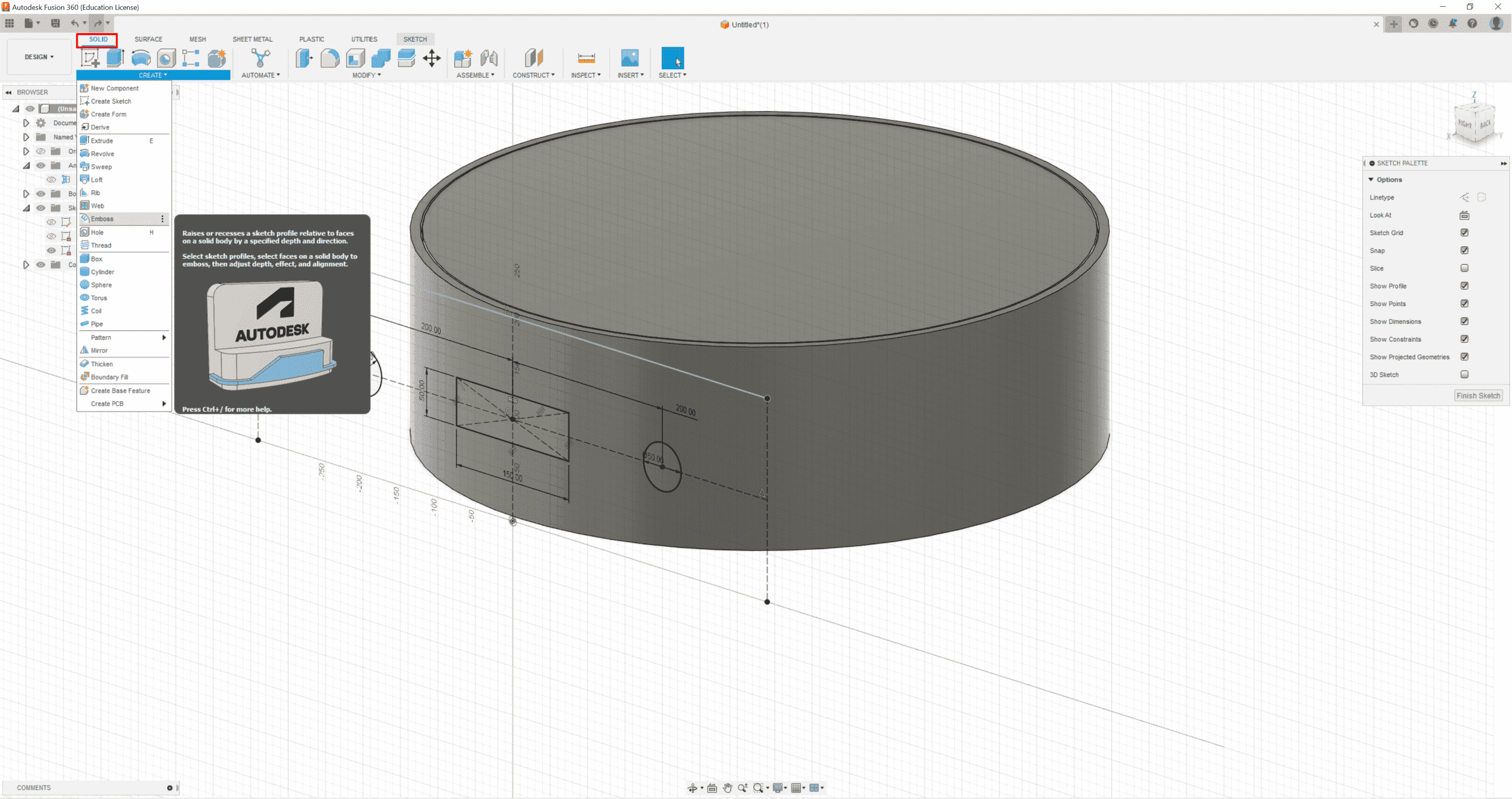Click the Linetype construction icon

pos(1464,198)
